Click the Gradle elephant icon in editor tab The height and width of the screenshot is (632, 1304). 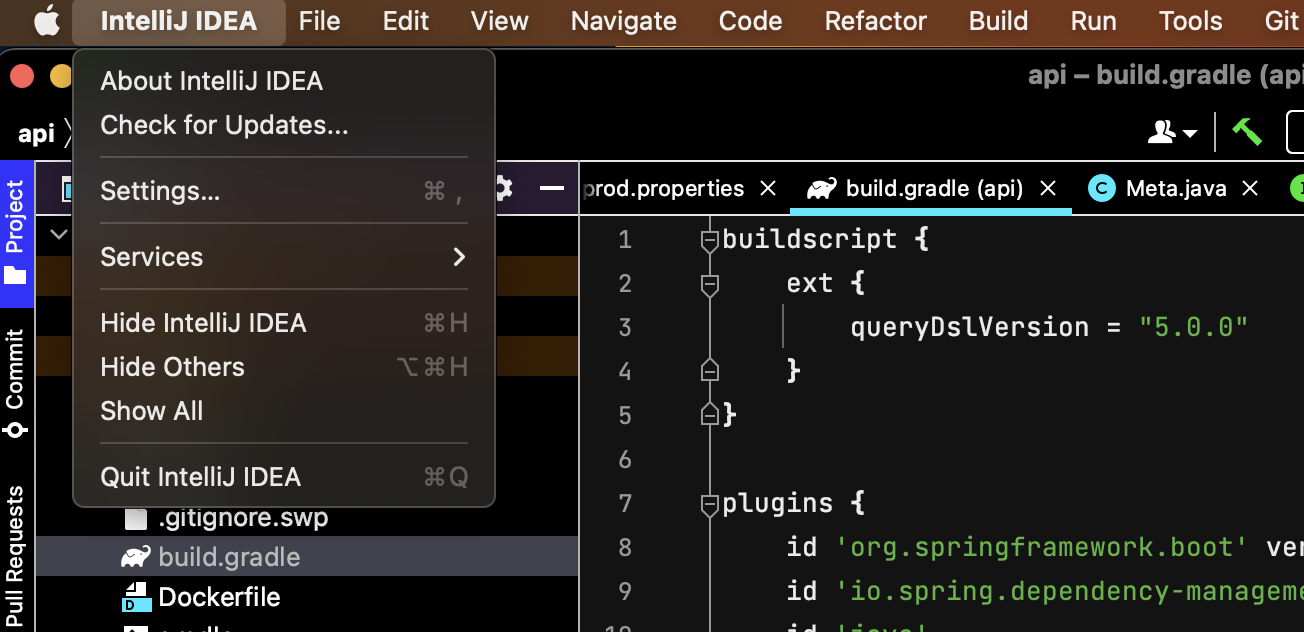(x=821, y=188)
